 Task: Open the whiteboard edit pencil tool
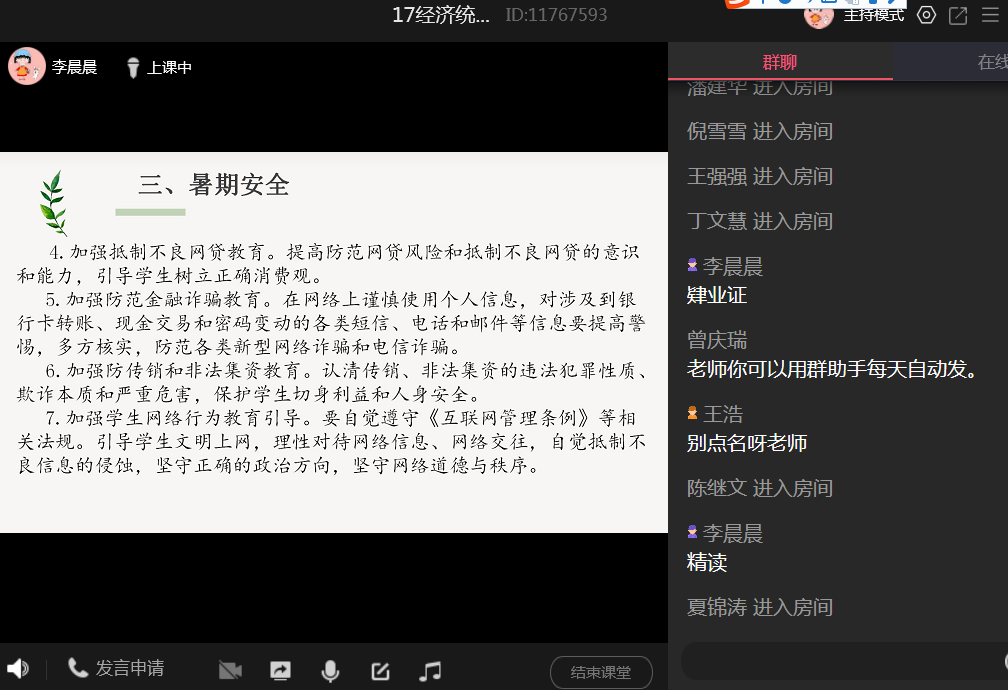pyautogui.click(x=380, y=671)
